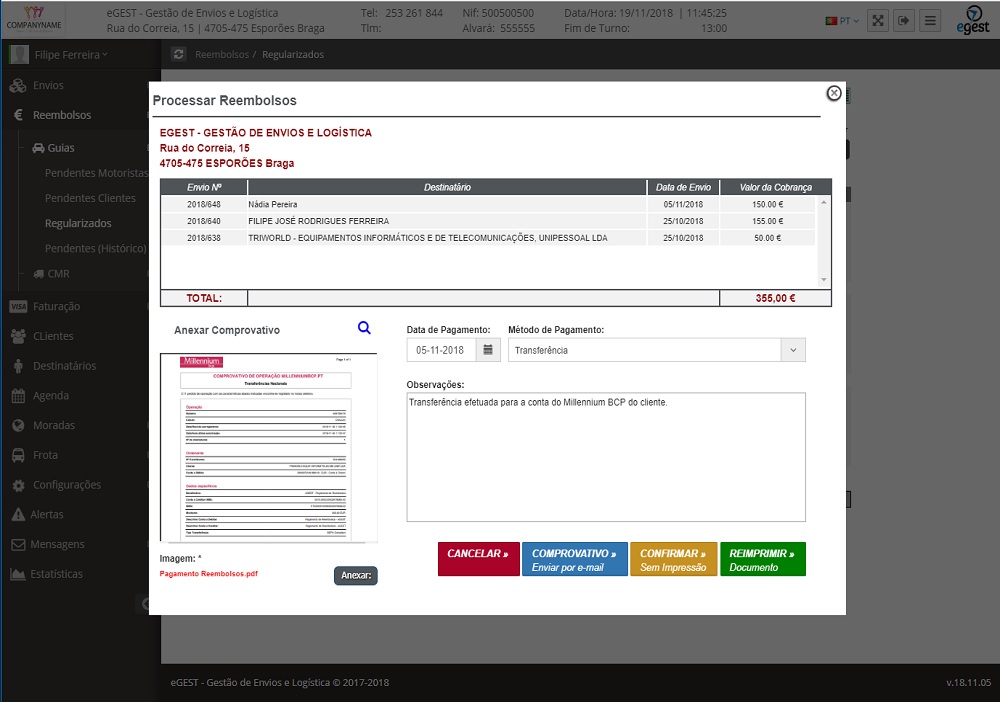The height and width of the screenshot is (702, 1000).
Task: Click the CONFIRMAR Sem Impressão button
Action: coord(673,560)
